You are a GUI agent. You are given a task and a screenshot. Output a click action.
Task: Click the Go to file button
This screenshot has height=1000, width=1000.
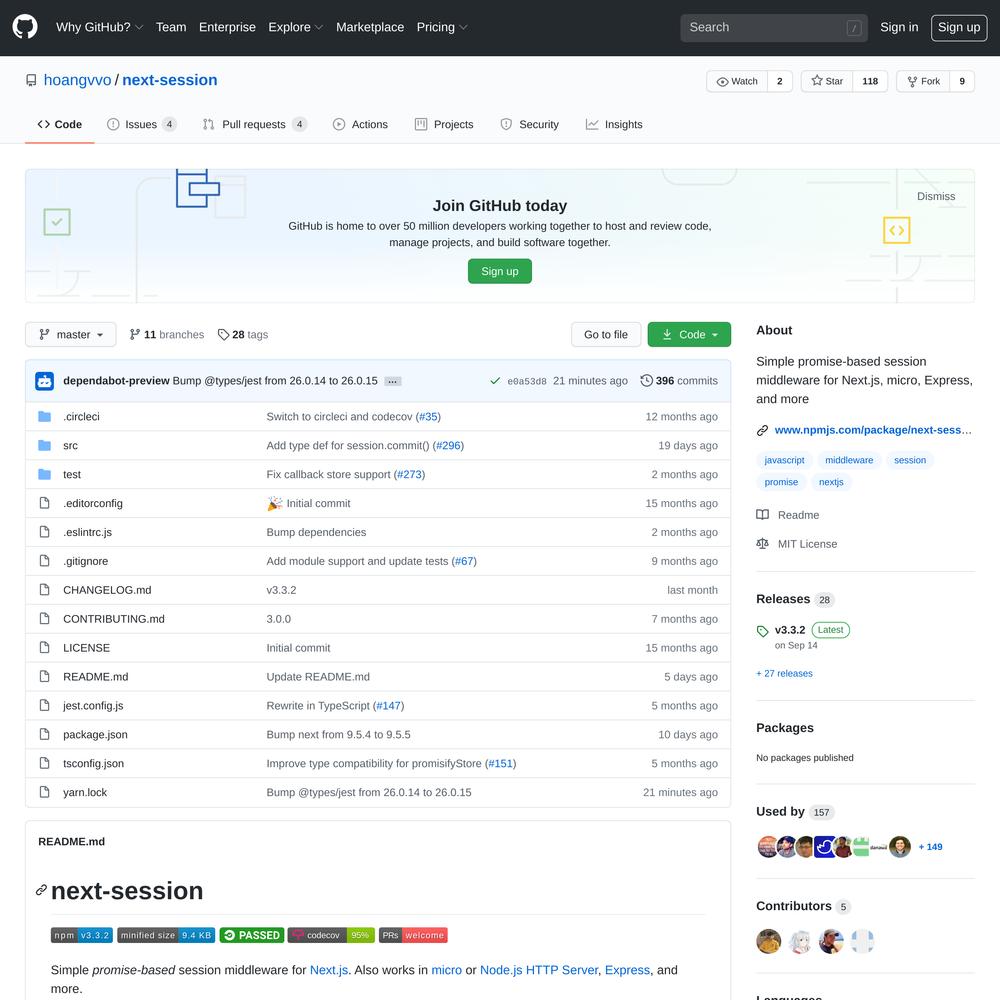(x=606, y=334)
